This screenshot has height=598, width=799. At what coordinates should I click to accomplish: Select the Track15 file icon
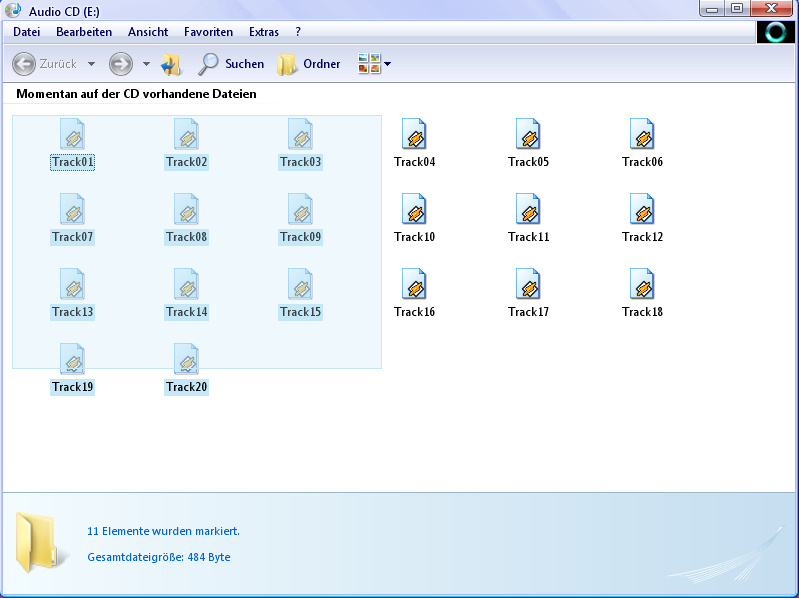tap(301, 283)
